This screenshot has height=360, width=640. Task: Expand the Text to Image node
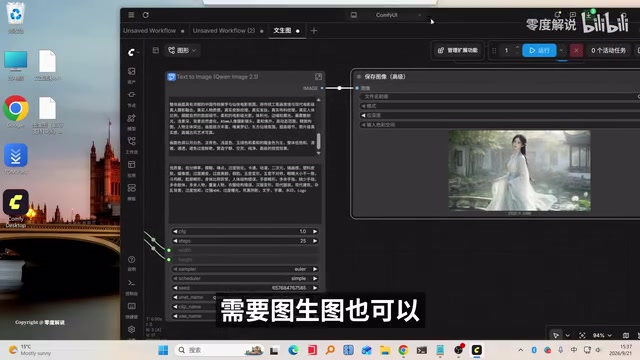(x=318, y=76)
